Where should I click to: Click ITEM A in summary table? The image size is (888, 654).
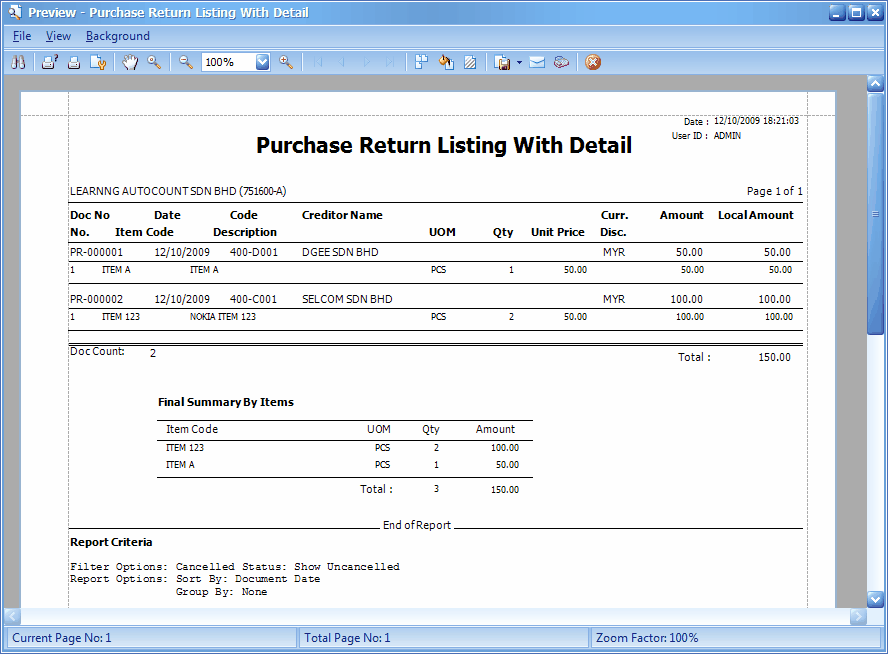180,464
